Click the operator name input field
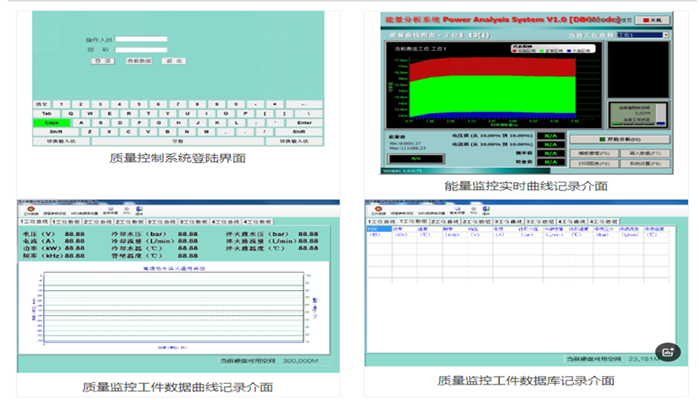The width and height of the screenshot is (700, 400). click(x=140, y=39)
